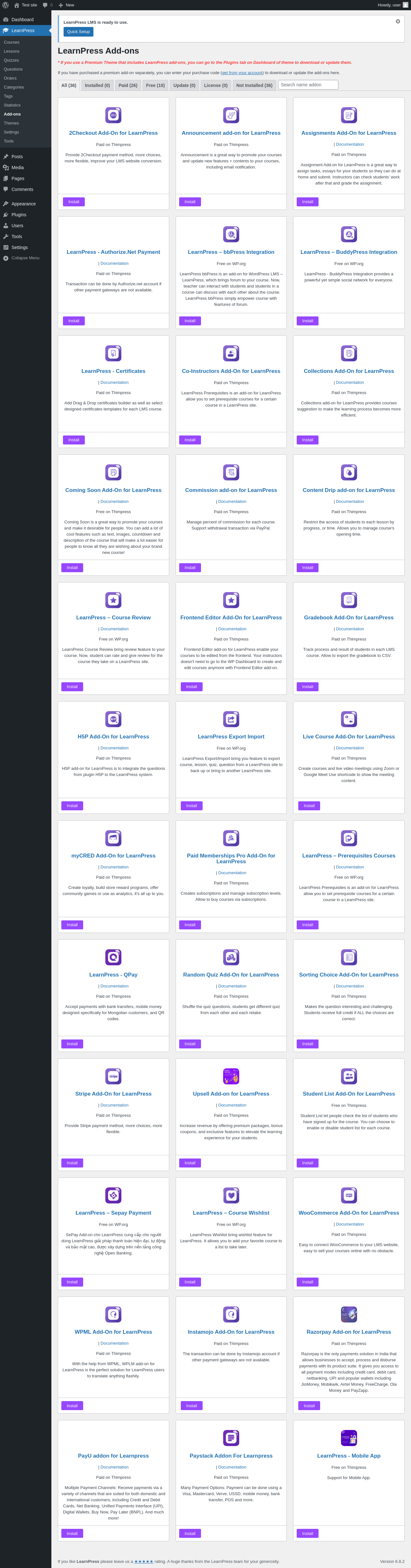Install the Paystack Addon
This screenshot has height=1568, width=411.
190,1533
